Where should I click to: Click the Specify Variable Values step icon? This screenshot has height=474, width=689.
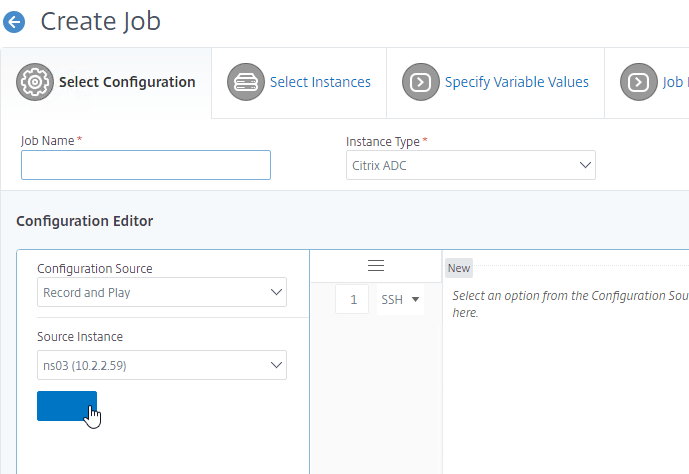pyautogui.click(x=421, y=82)
